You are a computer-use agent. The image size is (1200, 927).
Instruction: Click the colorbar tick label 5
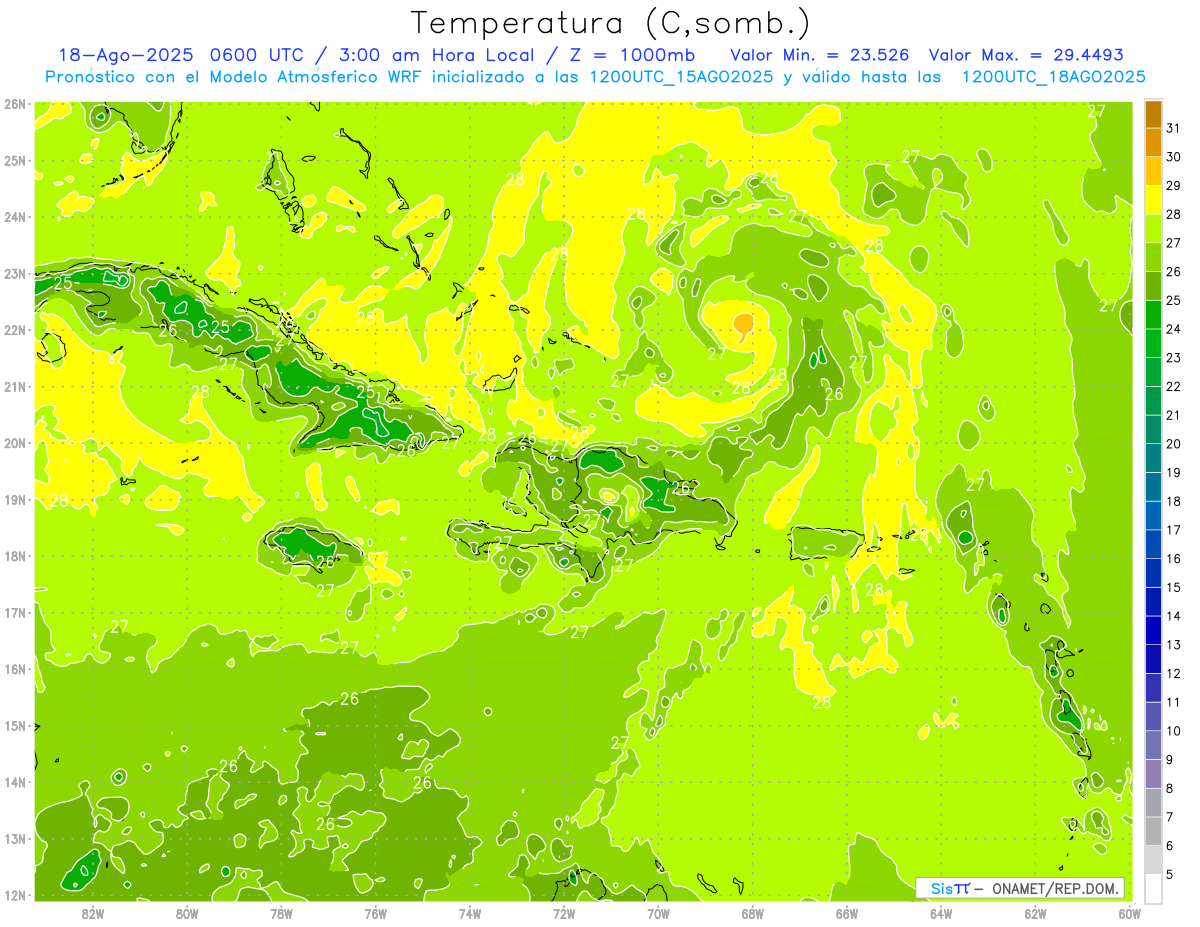(x=1170, y=874)
